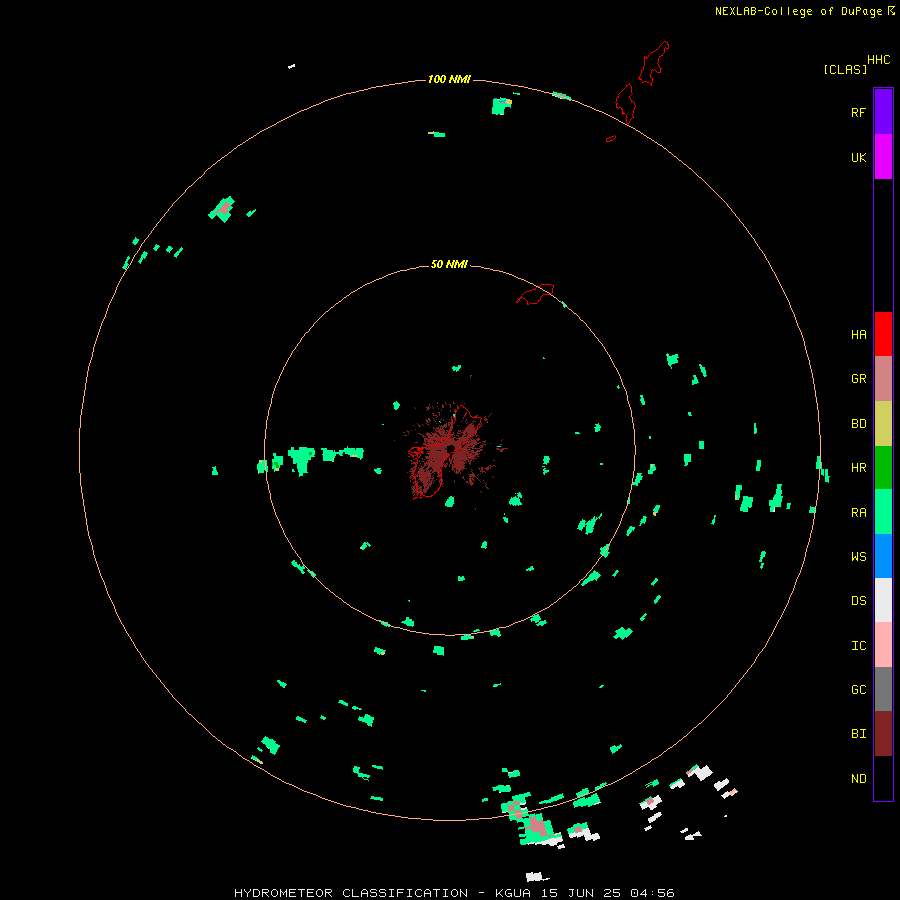The height and width of the screenshot is (900, 900).
Task: Select the BD yellow legend block
Action: [883, 424]
